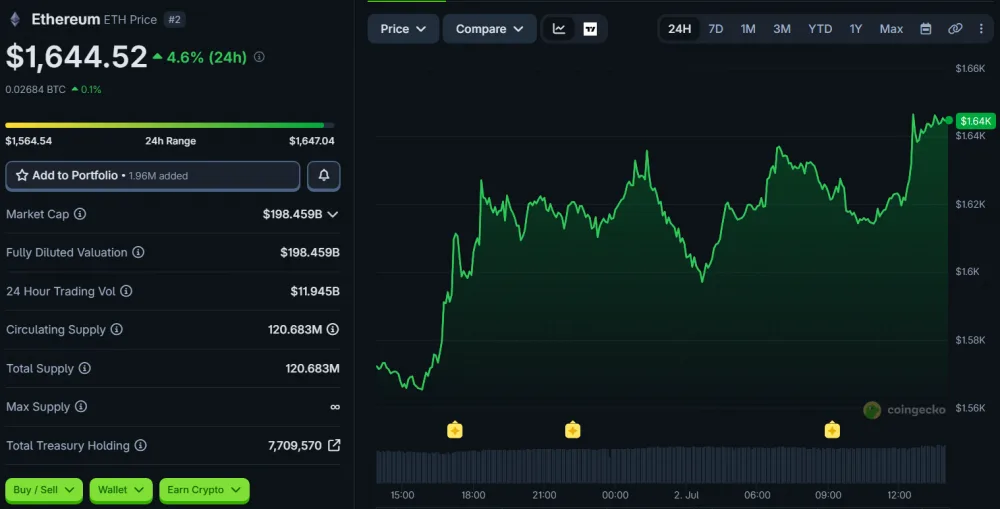Open the calendar date range icon
The height and width of the screenshot is (509, 1000).
925,29
